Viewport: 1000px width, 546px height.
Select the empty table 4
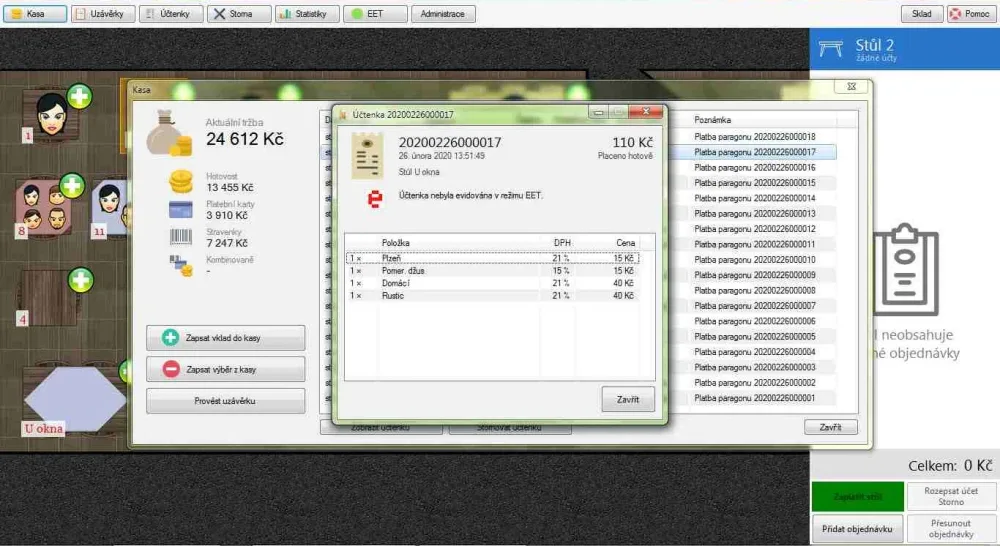[50, 297]
